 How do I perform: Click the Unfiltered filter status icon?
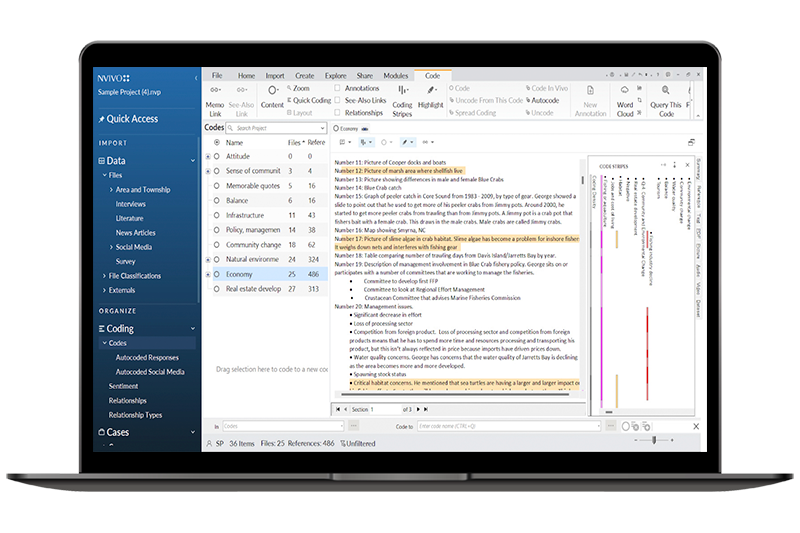[343, 444]
